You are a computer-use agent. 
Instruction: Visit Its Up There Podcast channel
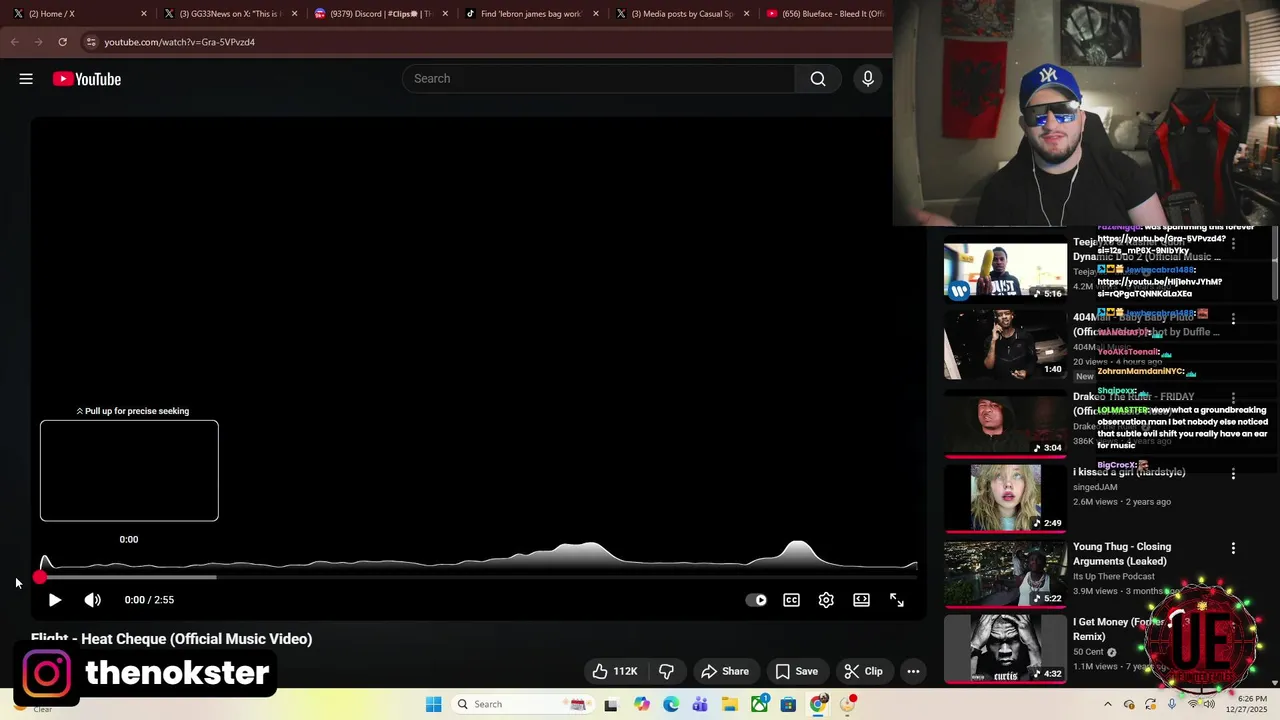pyautogui.click(x=1114, y=577)
